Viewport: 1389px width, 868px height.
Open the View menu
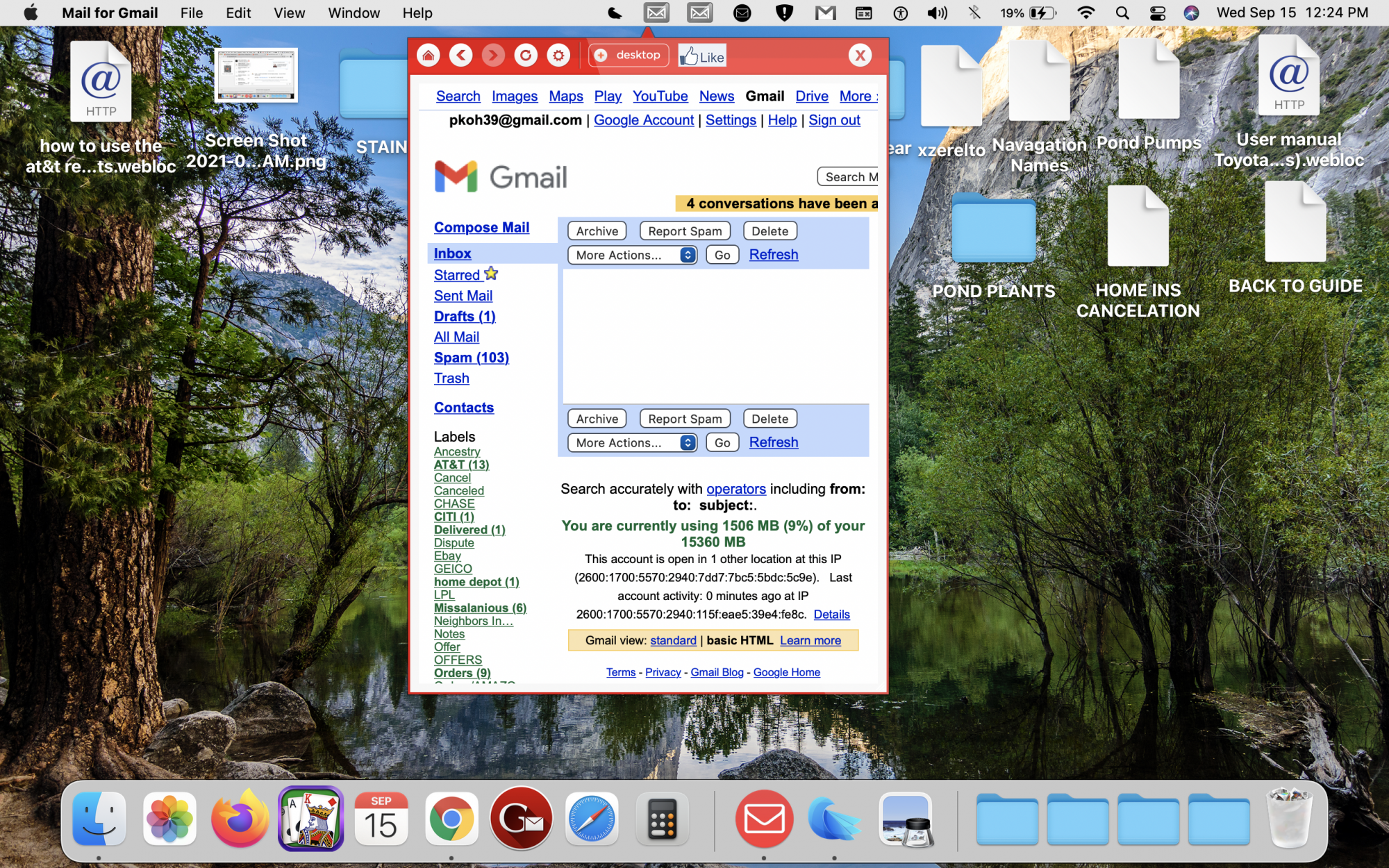tap(289, 12)
